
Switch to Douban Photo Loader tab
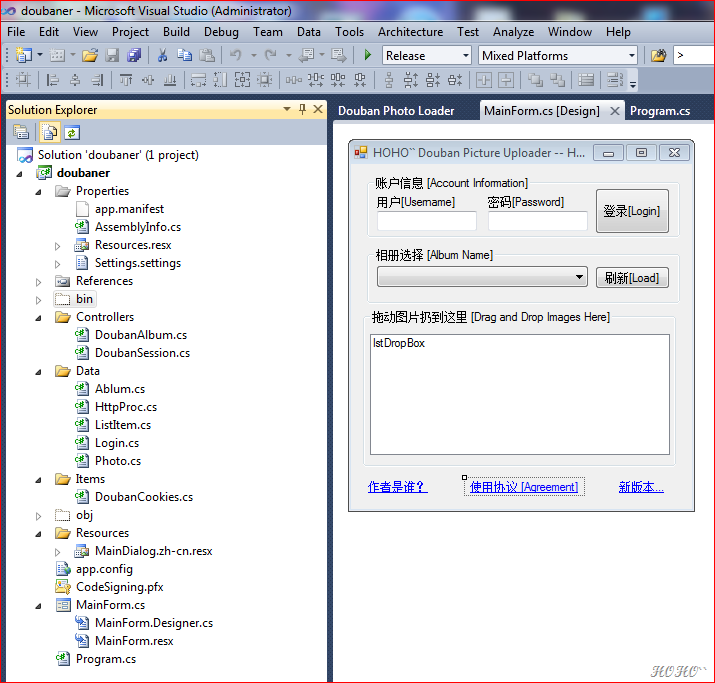396,111
